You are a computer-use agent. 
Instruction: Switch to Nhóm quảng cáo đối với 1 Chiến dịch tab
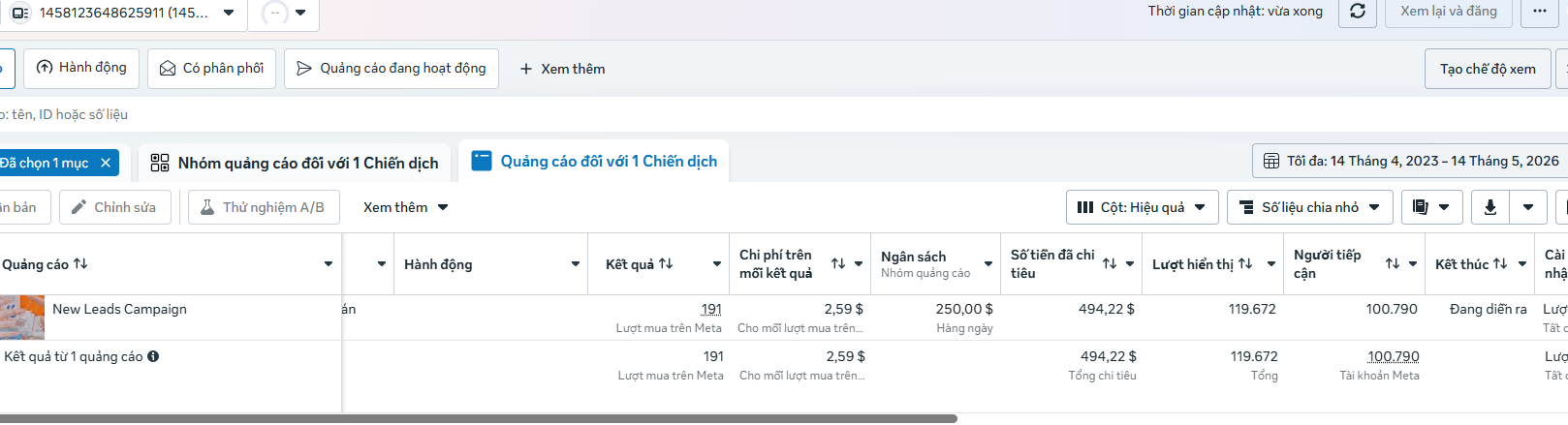pyautogui.click(x=295, y=163)
